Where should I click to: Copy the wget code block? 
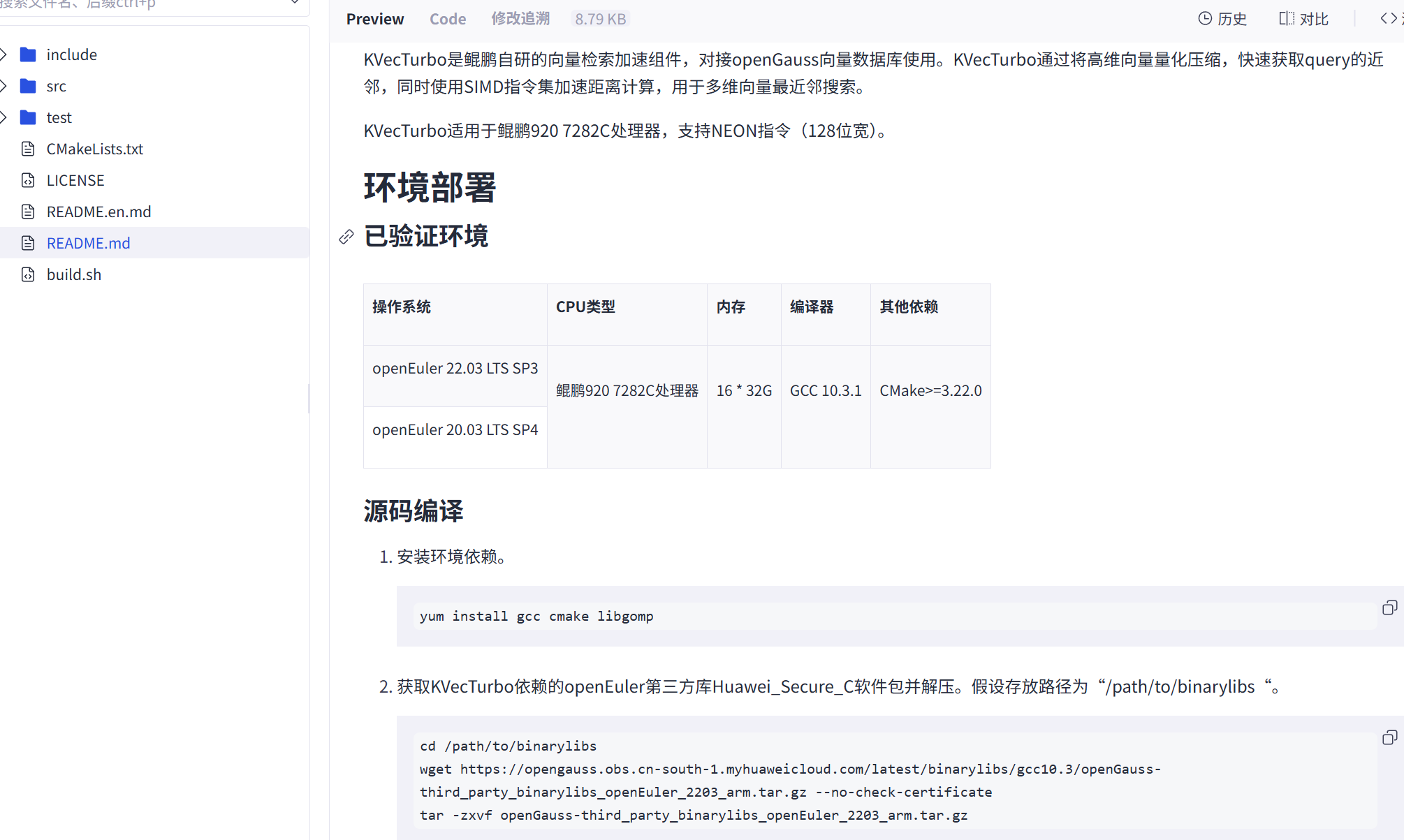pos(1389,737)
